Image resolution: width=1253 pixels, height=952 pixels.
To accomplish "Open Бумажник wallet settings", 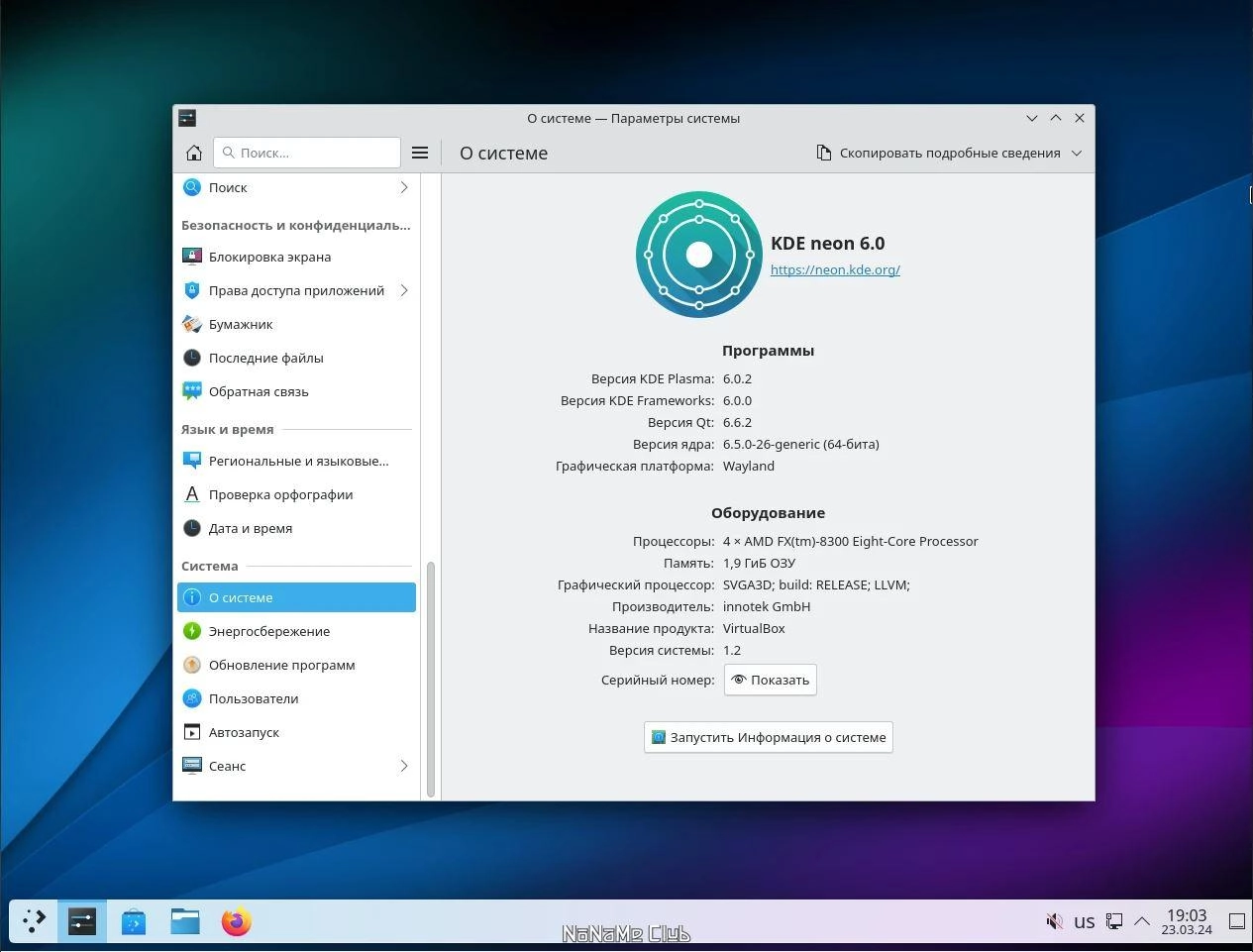I will click(x=296, y=324).
